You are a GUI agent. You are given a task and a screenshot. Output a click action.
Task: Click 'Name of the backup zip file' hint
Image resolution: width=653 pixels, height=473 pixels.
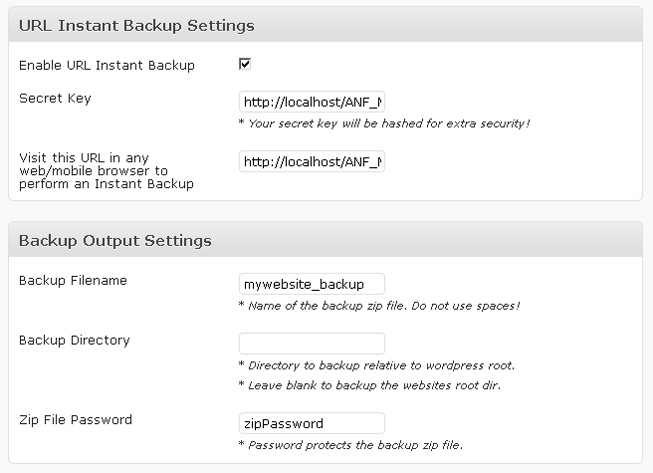pyautogui.click(x=322, y=306)
